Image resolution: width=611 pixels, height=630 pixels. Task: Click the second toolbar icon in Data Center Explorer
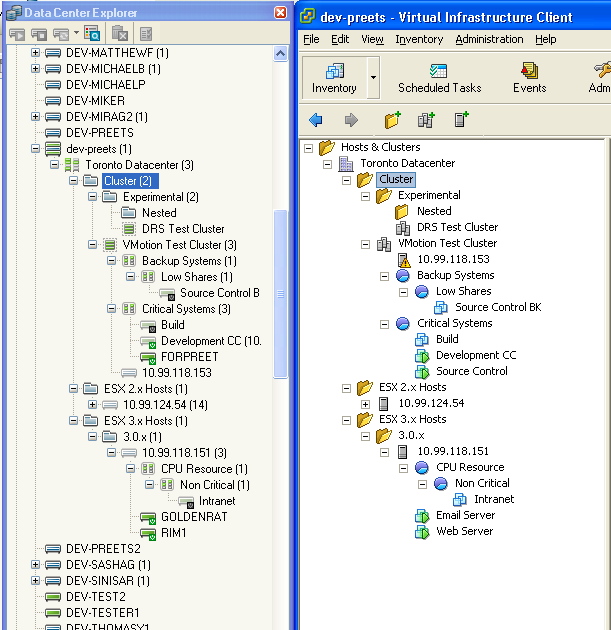39,35
